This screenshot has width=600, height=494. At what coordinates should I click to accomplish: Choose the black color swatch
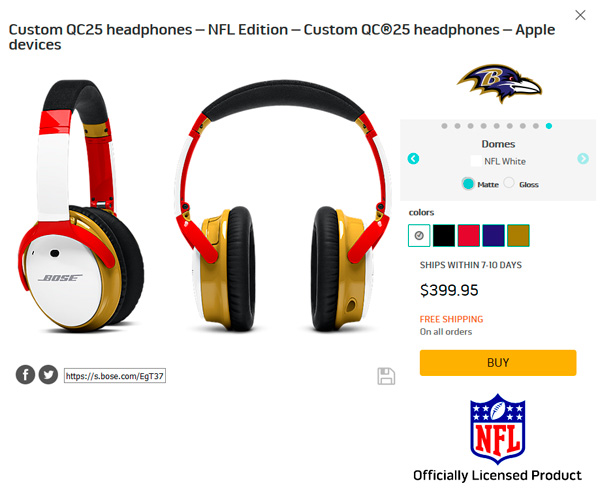(x=444, y=235)
